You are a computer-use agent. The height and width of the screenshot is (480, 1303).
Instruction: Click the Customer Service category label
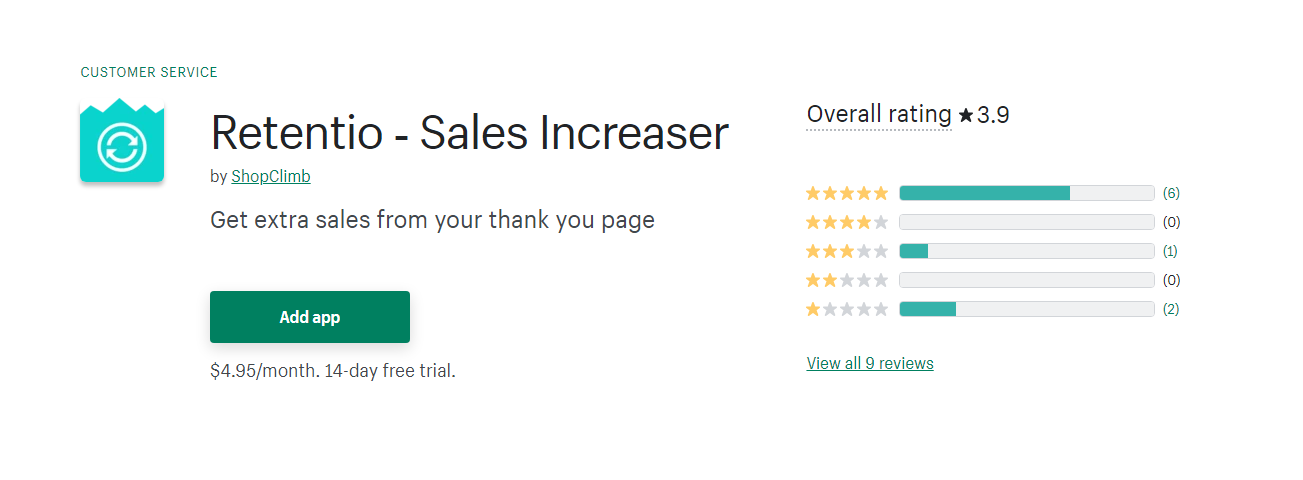[149, 72]
